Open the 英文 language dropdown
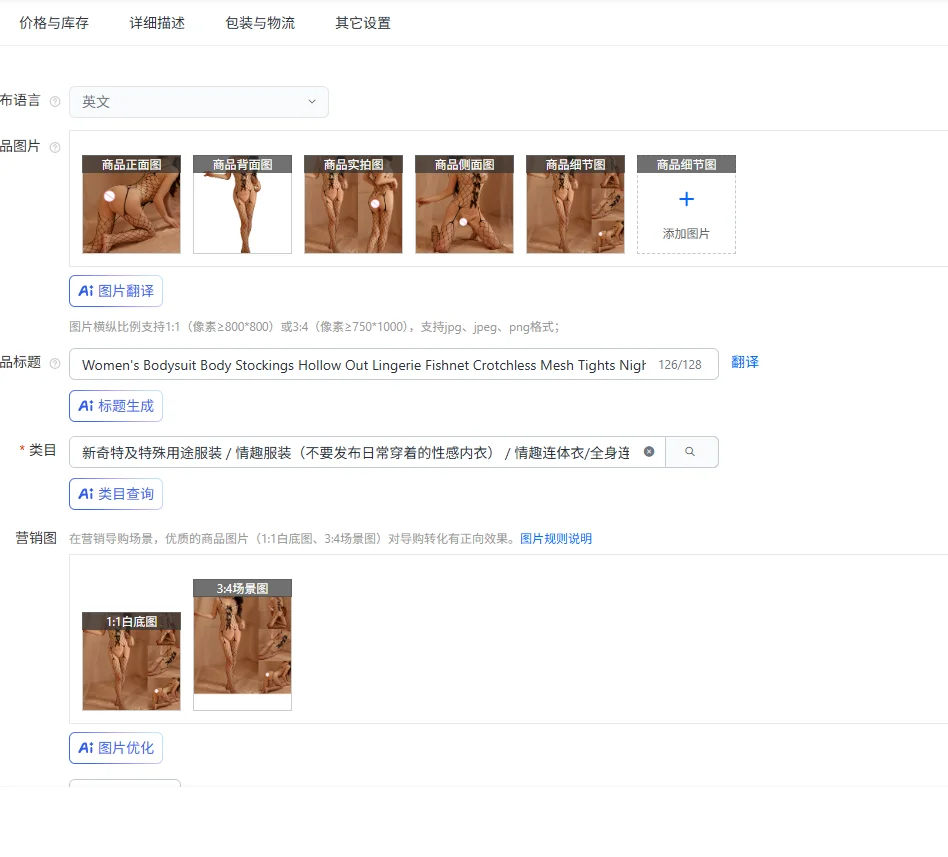Image resolution: width=948 pixels, height=857 pixels. 199,102
